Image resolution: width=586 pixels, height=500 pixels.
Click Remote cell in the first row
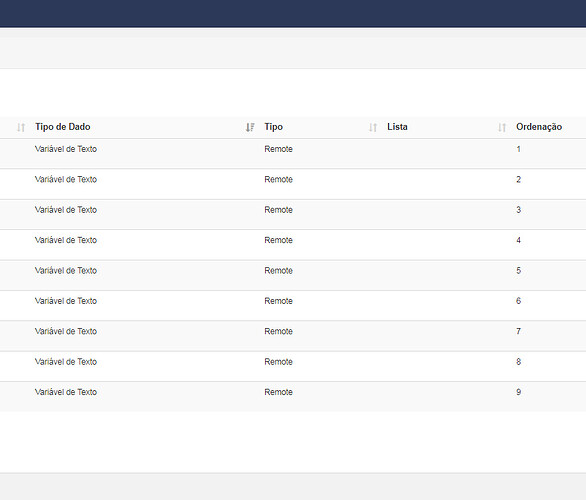pos(278,149)
